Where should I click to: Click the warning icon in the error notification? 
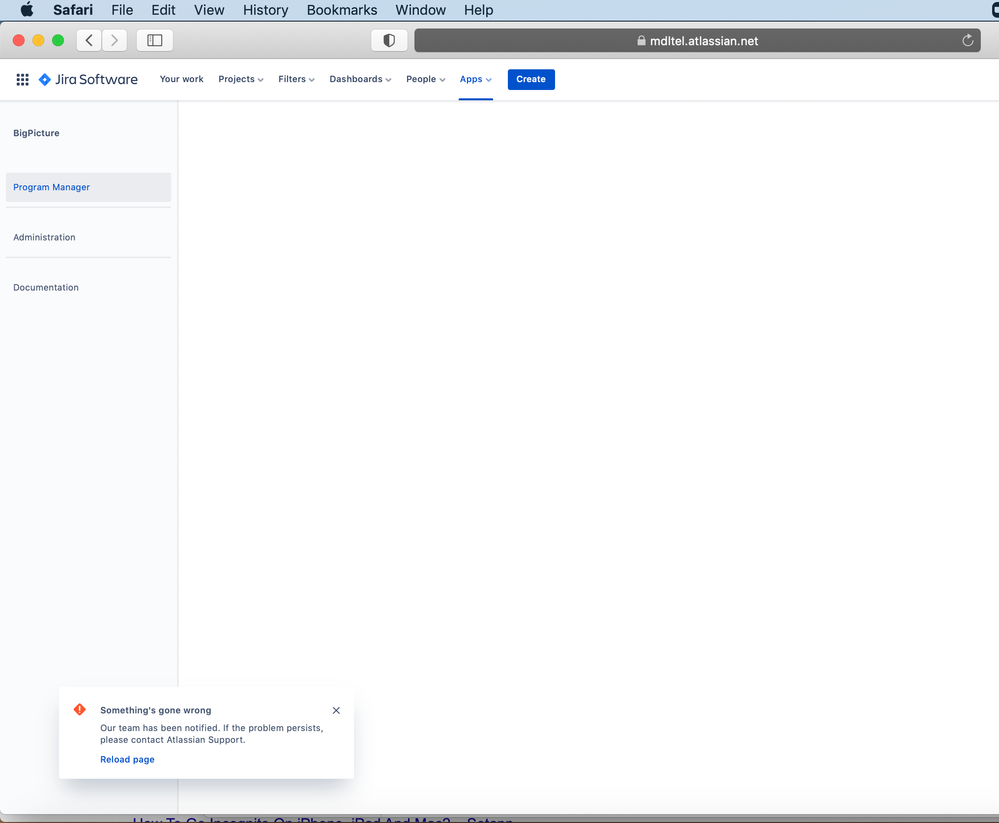(79, 709)
